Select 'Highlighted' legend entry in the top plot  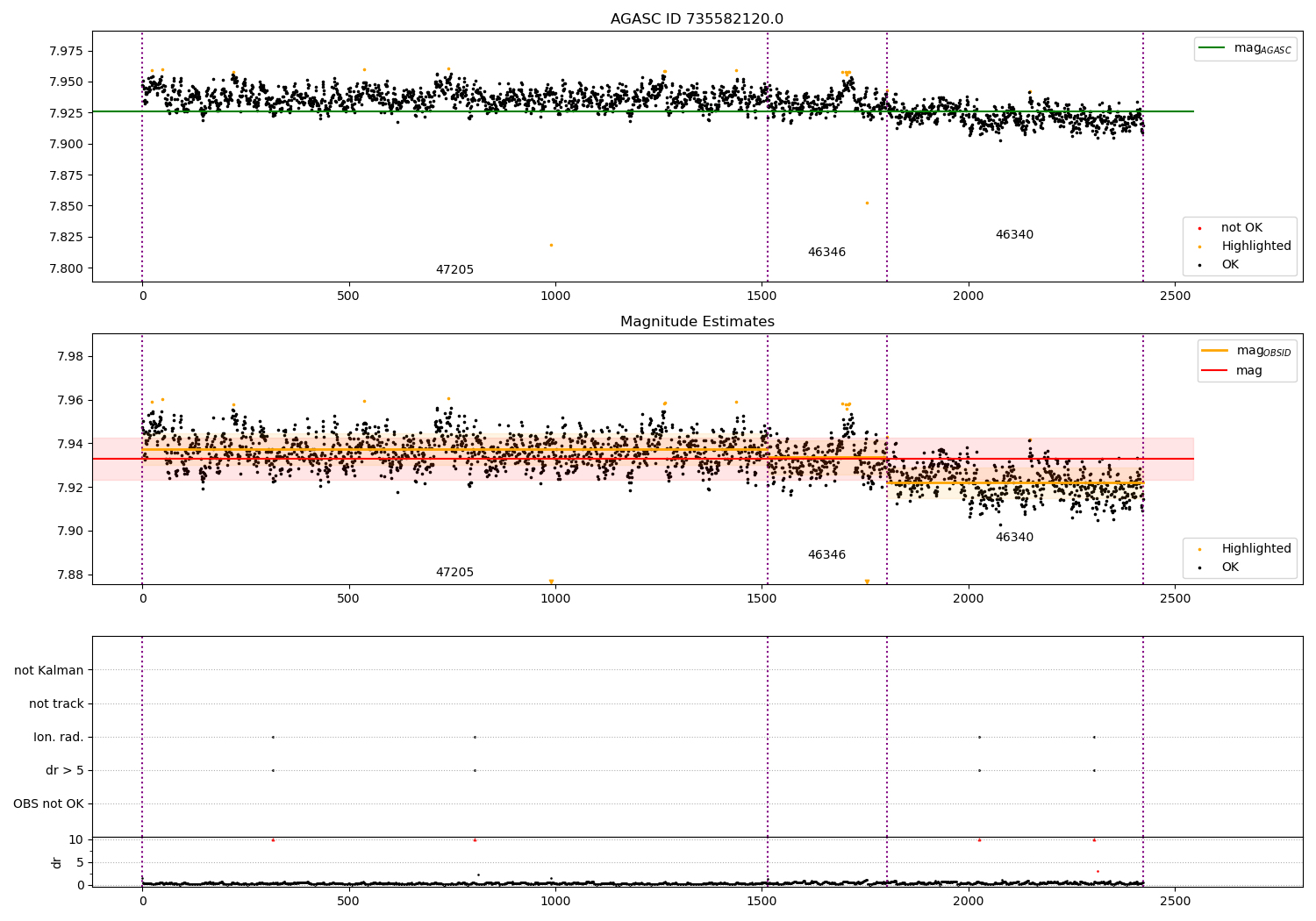tap(1255, 246)
